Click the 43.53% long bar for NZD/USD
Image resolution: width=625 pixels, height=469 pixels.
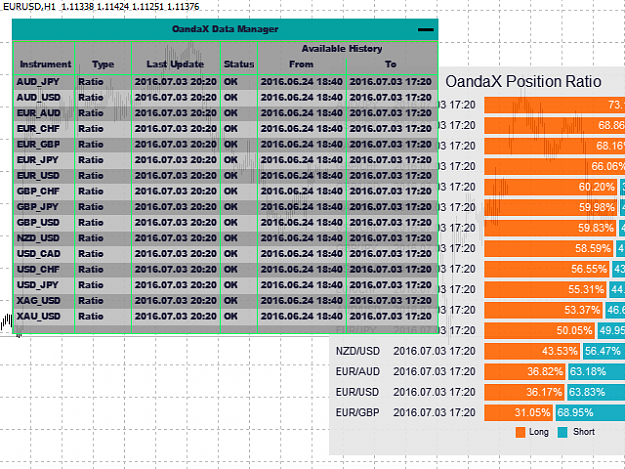532,351
